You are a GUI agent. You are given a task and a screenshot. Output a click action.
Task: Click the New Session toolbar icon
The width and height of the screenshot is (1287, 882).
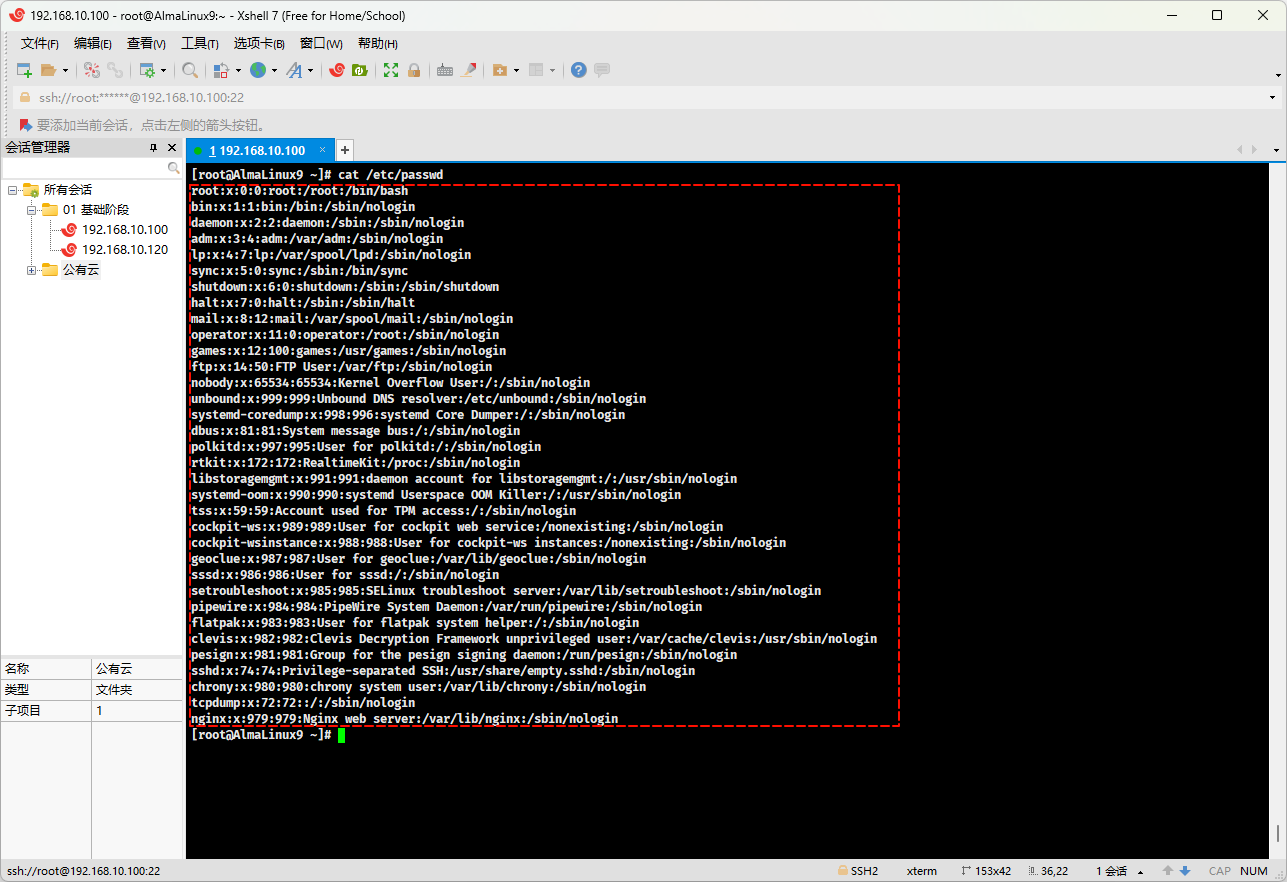pos(25,70)
